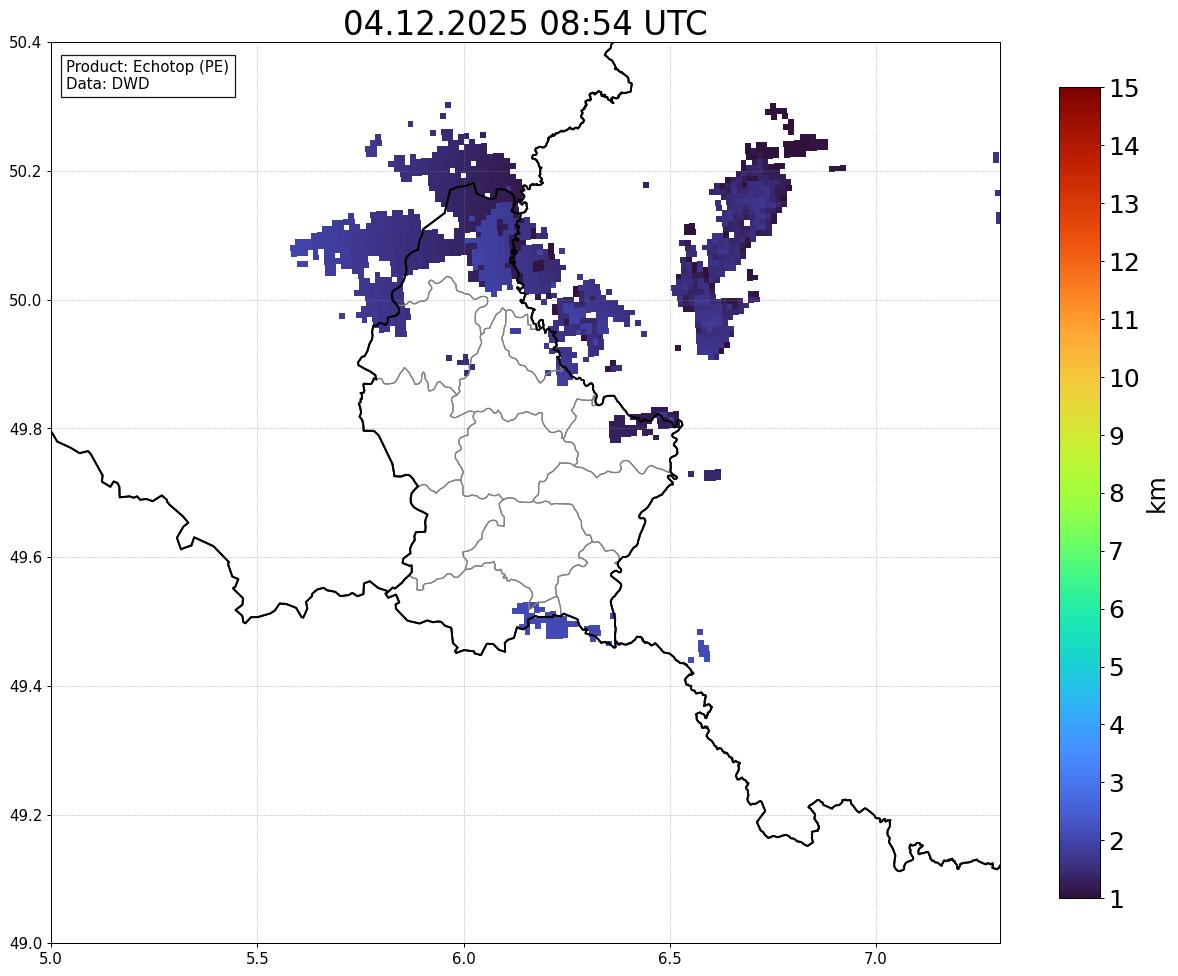Image resolution: width=1178 pixels, height=976 pixels.
Task: Click latitude tick label "50.4"
Action: [25, 43]
